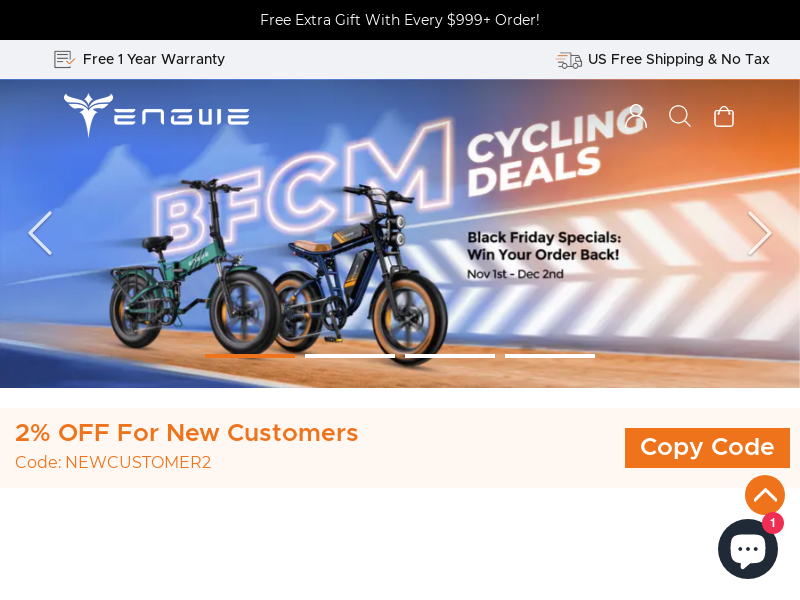The width and height of the screenshot is (800, 600).
Task: Click US Free Shipping & No Tax text
Action: point(679,59)
